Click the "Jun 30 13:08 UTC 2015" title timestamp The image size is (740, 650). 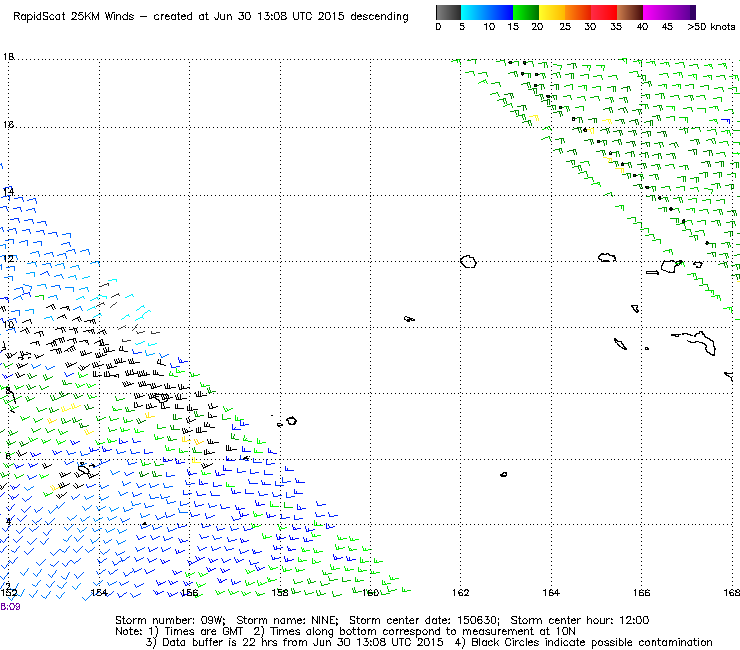tap(280, 17)
